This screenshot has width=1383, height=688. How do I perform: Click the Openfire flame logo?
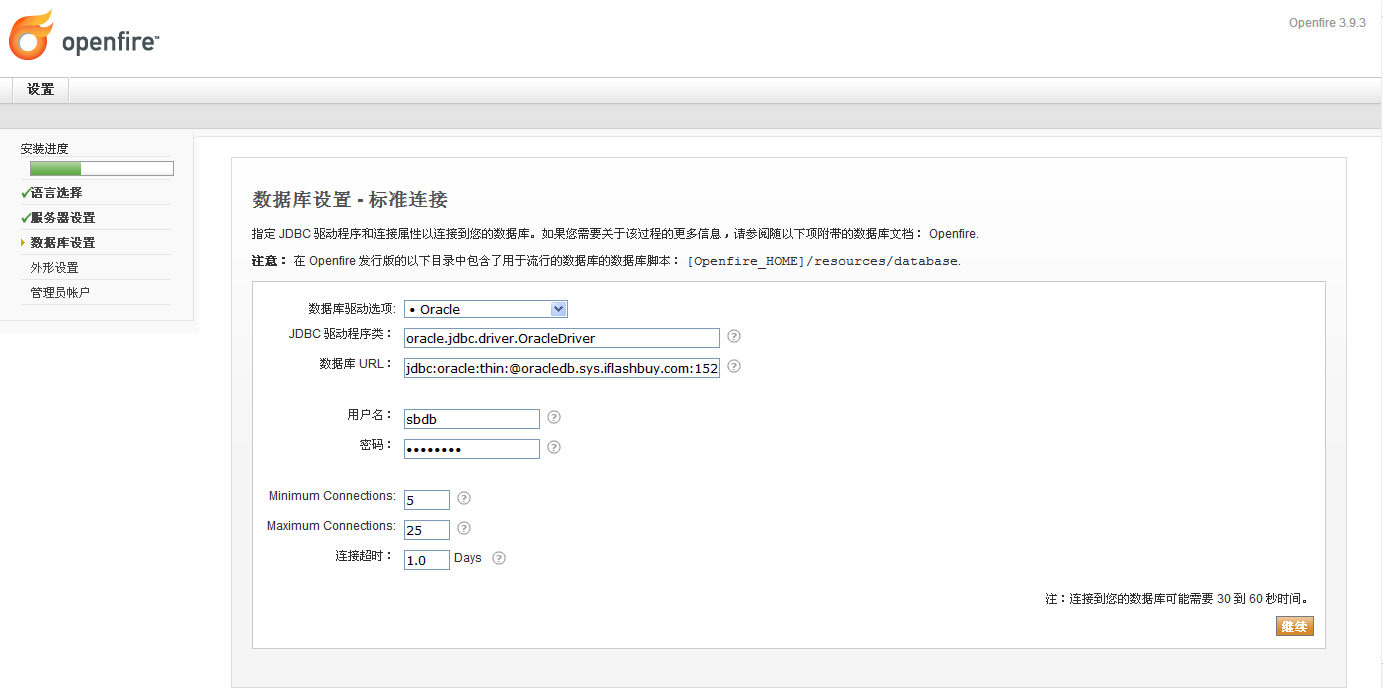31,35
